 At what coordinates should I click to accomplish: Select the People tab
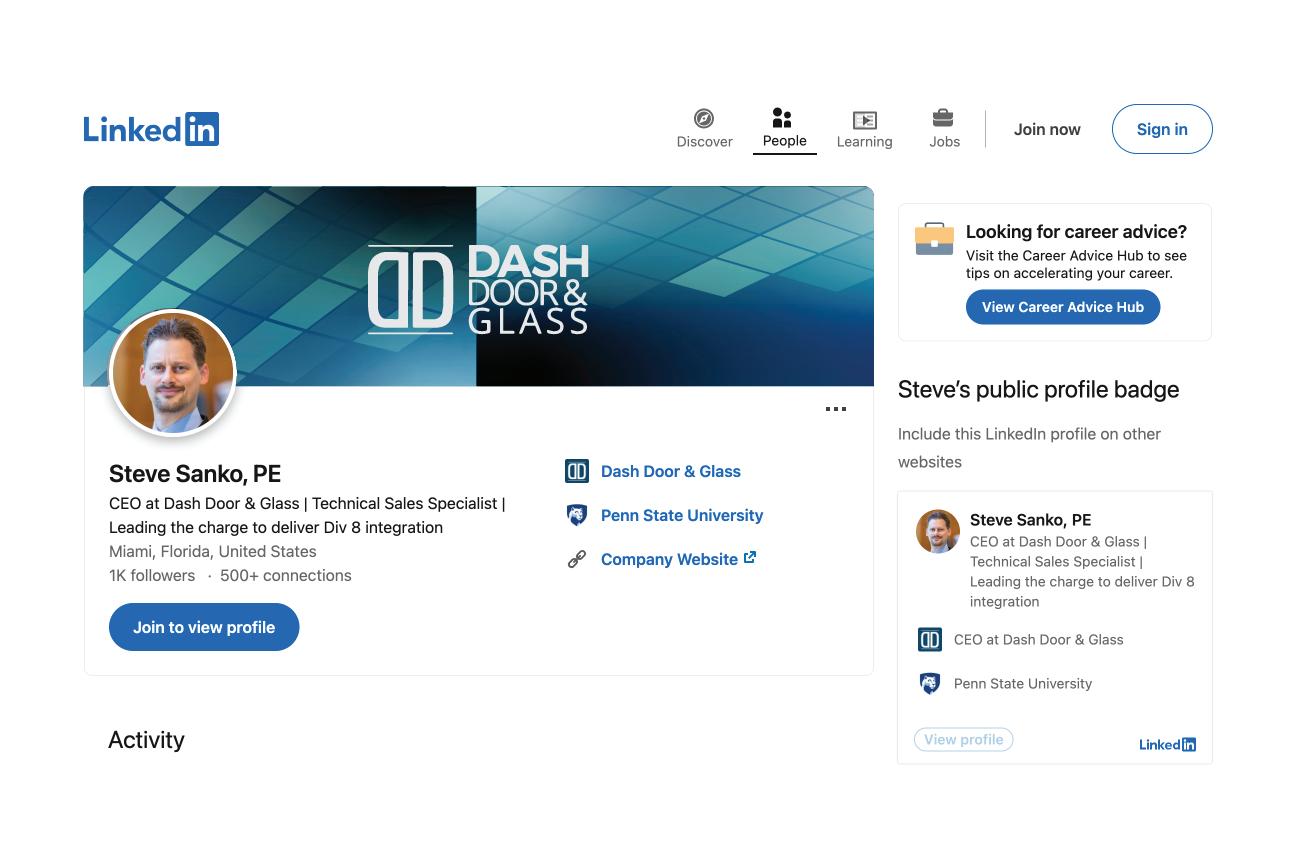coord(784,129)
